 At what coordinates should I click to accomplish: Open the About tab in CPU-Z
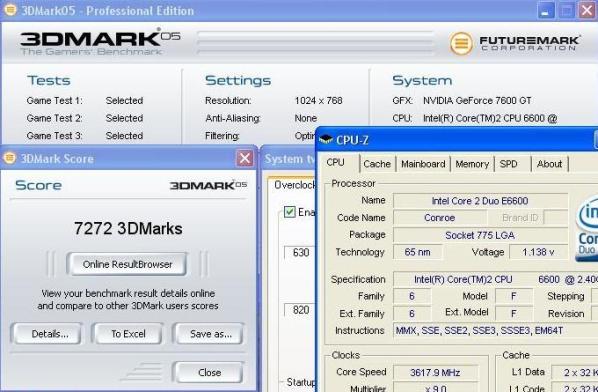click(x=549, y=164)
